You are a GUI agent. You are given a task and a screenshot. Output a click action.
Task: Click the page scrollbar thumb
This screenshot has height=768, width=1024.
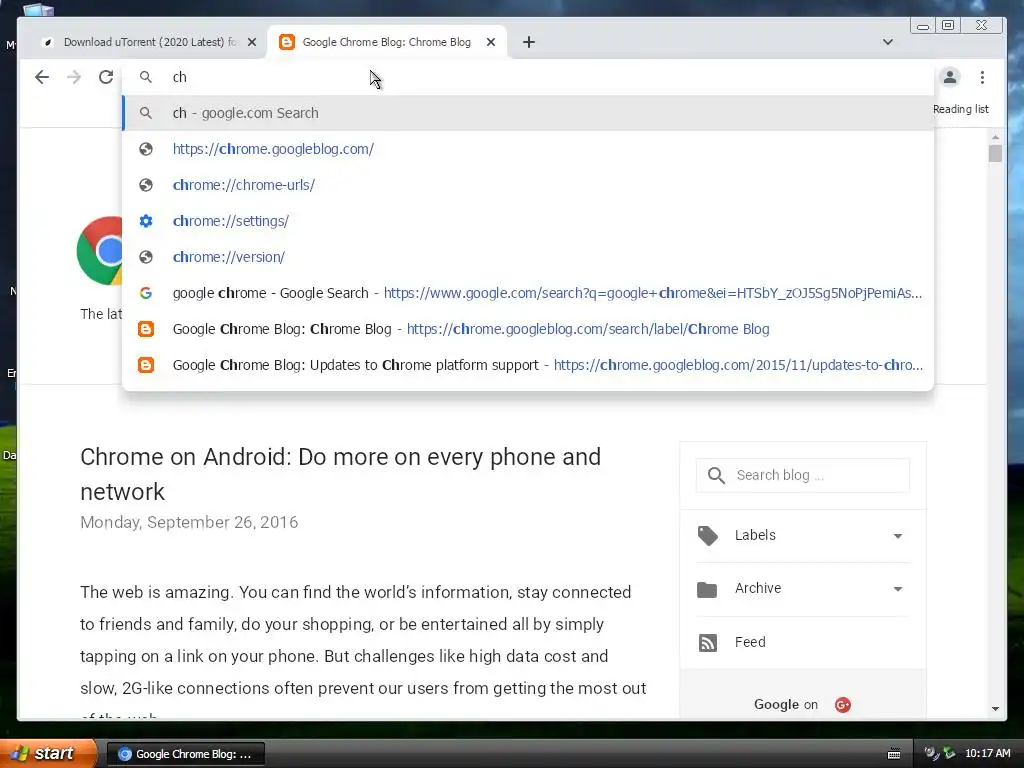point(995,153)
